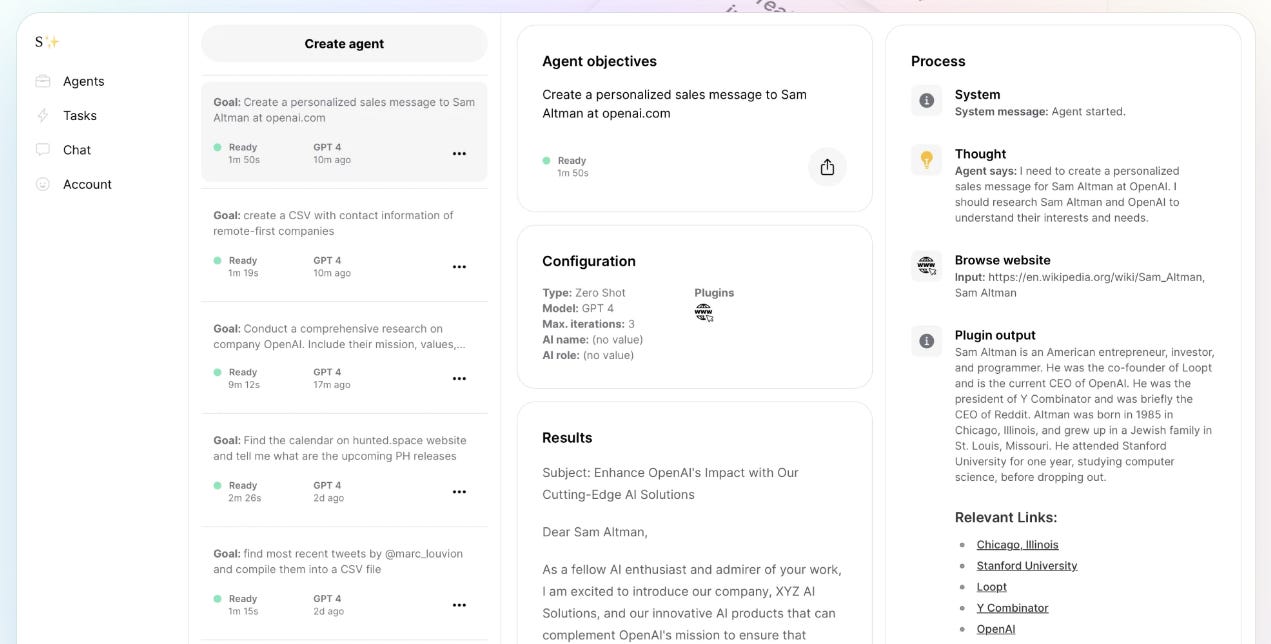Click the Thought lightbulb icon
This screenshot has width=1271, height=644.
[x=927, y=160]
